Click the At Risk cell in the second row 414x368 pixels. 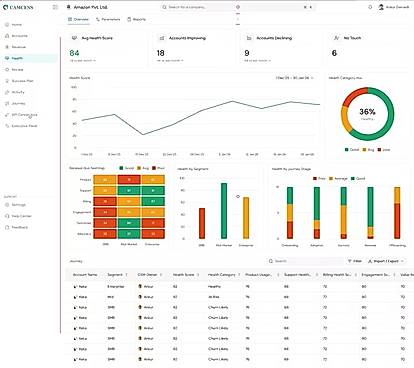click(213, 297)
